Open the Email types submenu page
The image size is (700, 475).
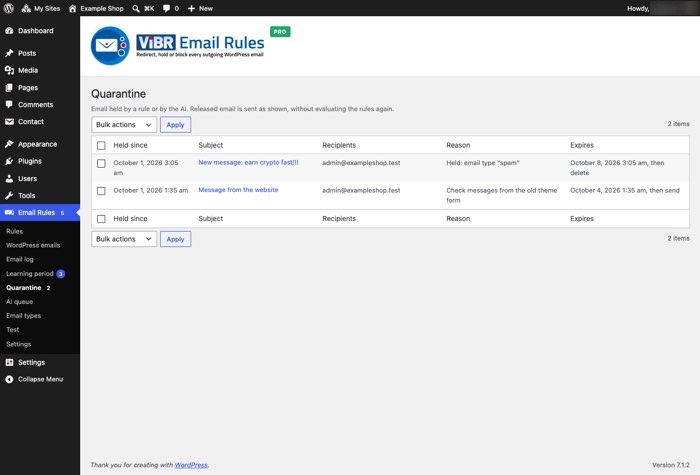click(23, 316)
